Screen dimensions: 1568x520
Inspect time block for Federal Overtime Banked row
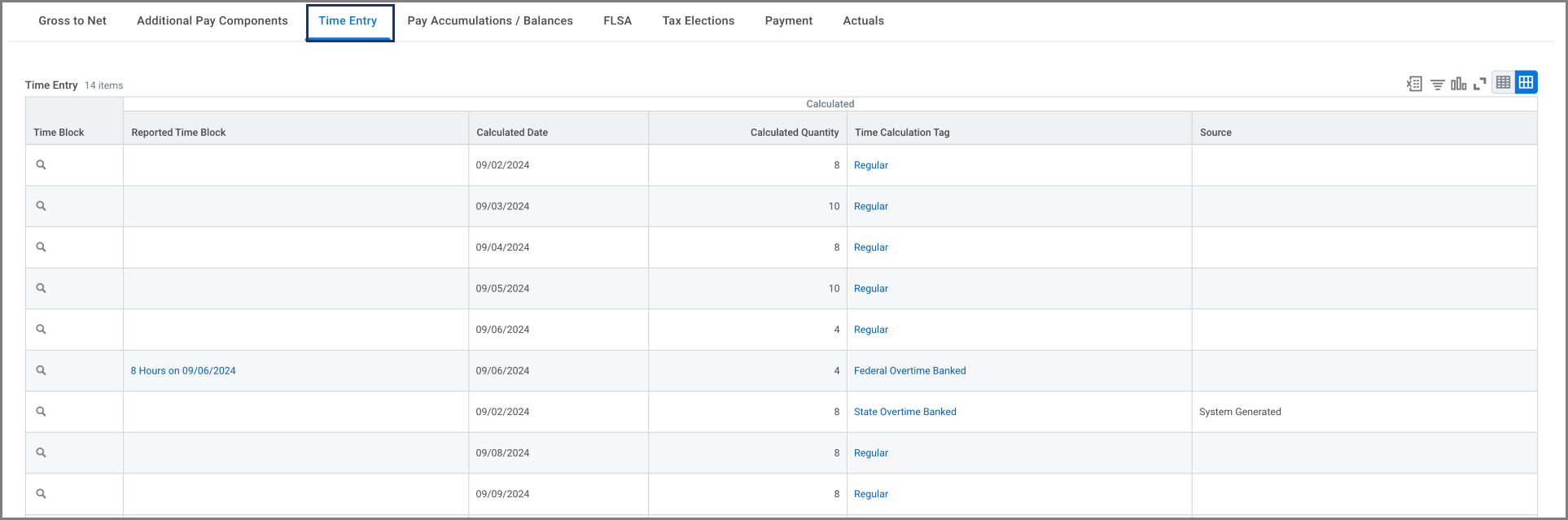(x=41, y=371)
